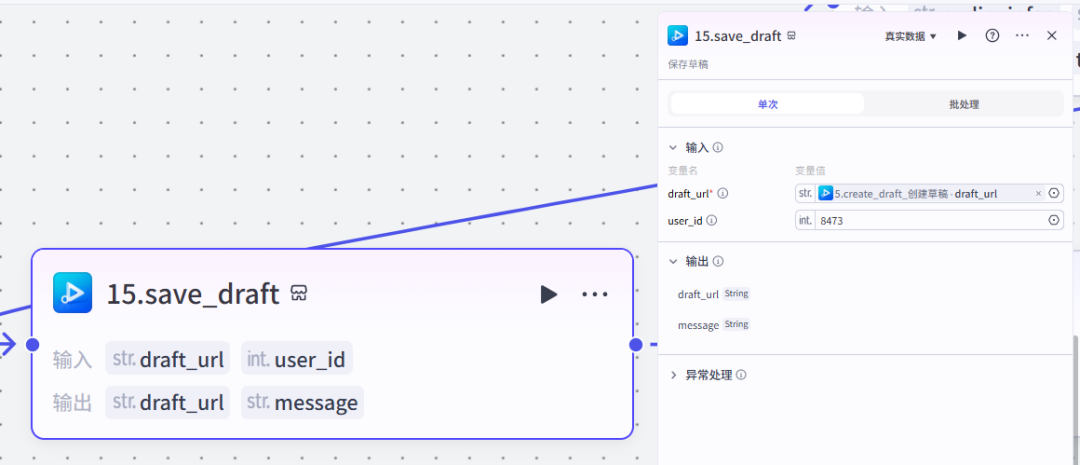
Task: Click the plugin badge next to panel title
Action: [x=791, y=36]
